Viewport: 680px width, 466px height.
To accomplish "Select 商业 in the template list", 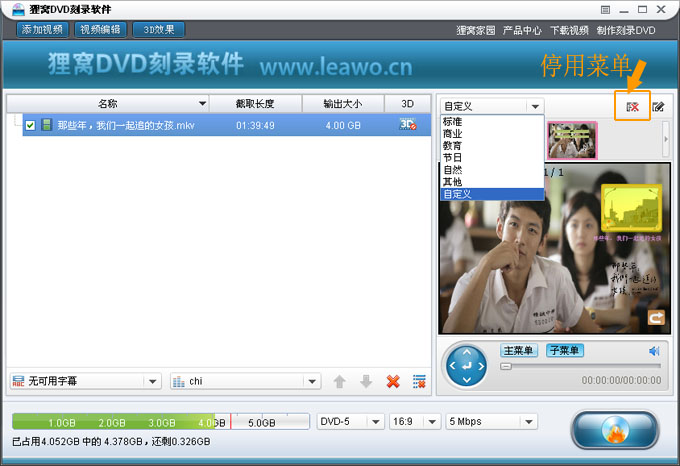I will click(x=492, y=134).
